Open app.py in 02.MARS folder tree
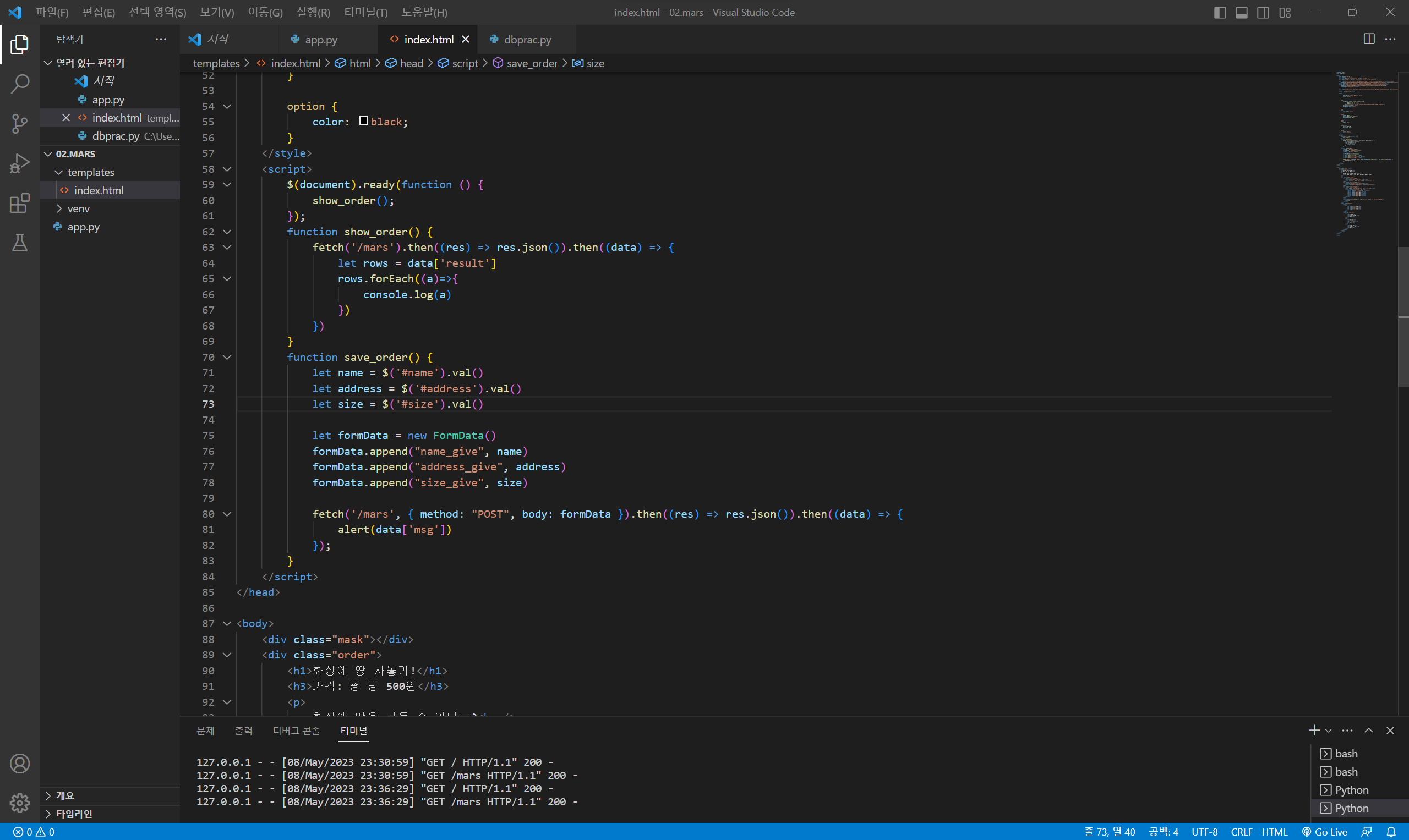Image resolution: width=1409 pixels, height=840 pixels. 110,227
